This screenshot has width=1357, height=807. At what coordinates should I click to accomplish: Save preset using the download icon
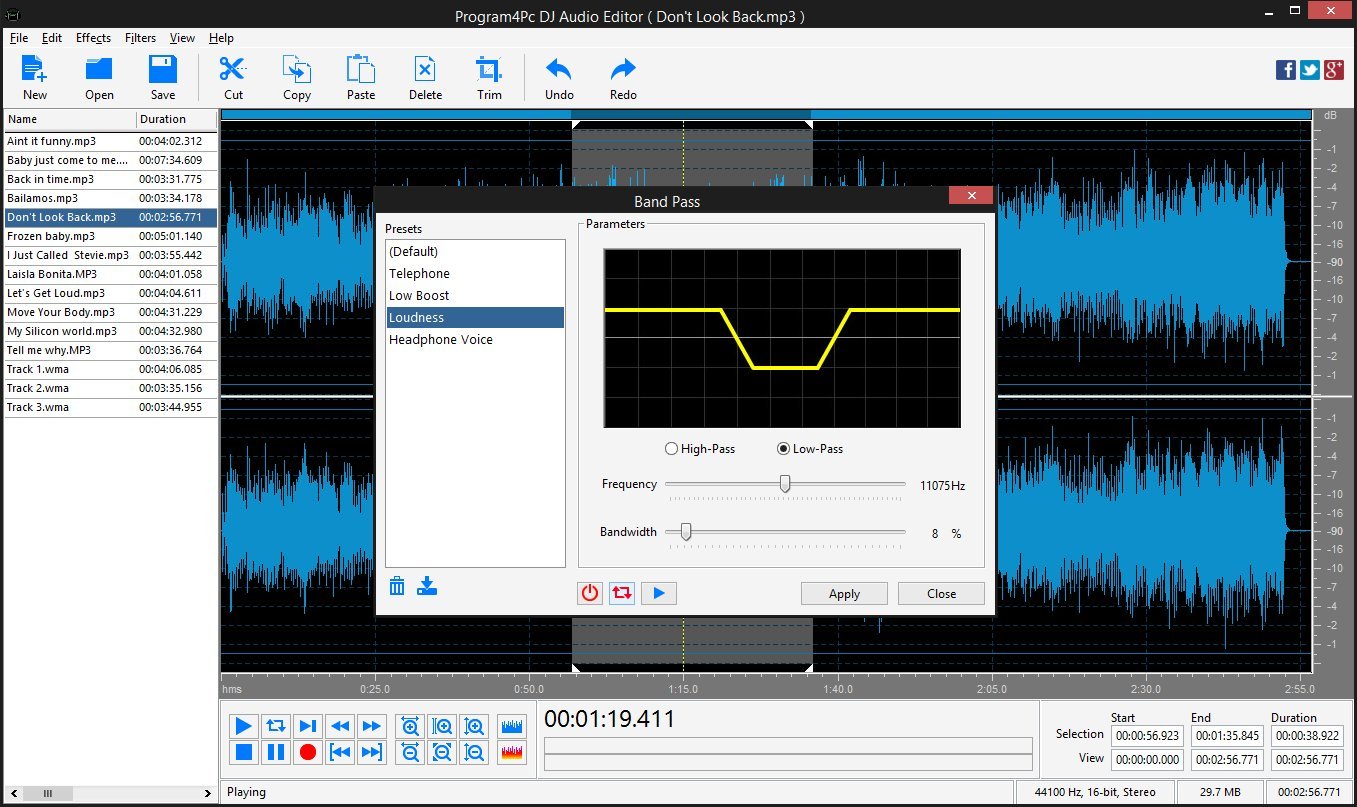tap(427, 586)
